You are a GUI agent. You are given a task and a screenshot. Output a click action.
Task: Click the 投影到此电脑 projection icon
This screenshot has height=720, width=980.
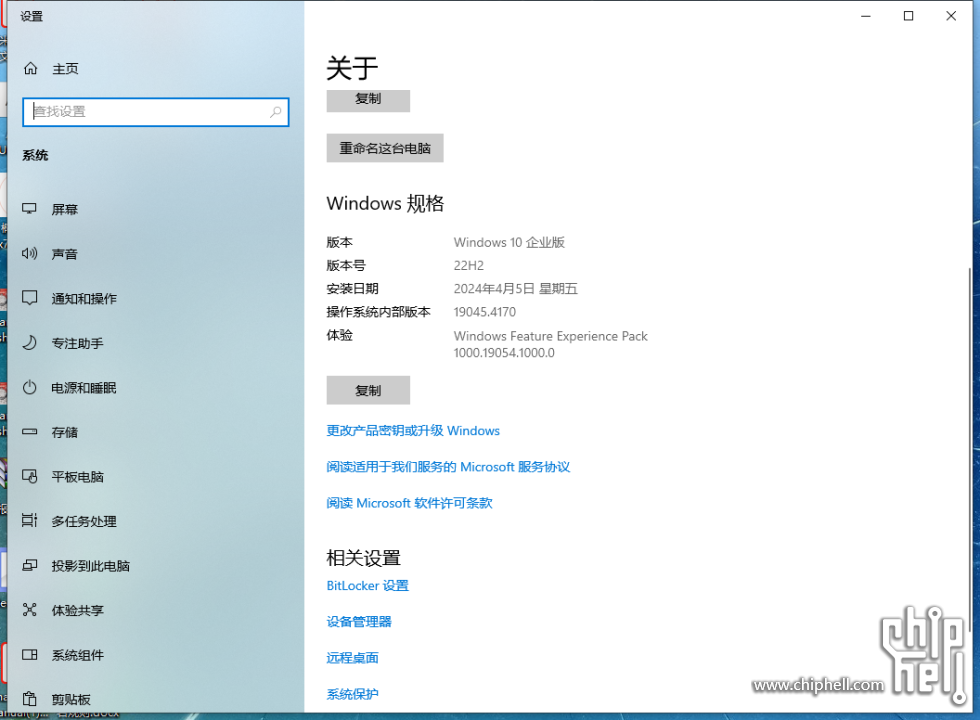29,566
